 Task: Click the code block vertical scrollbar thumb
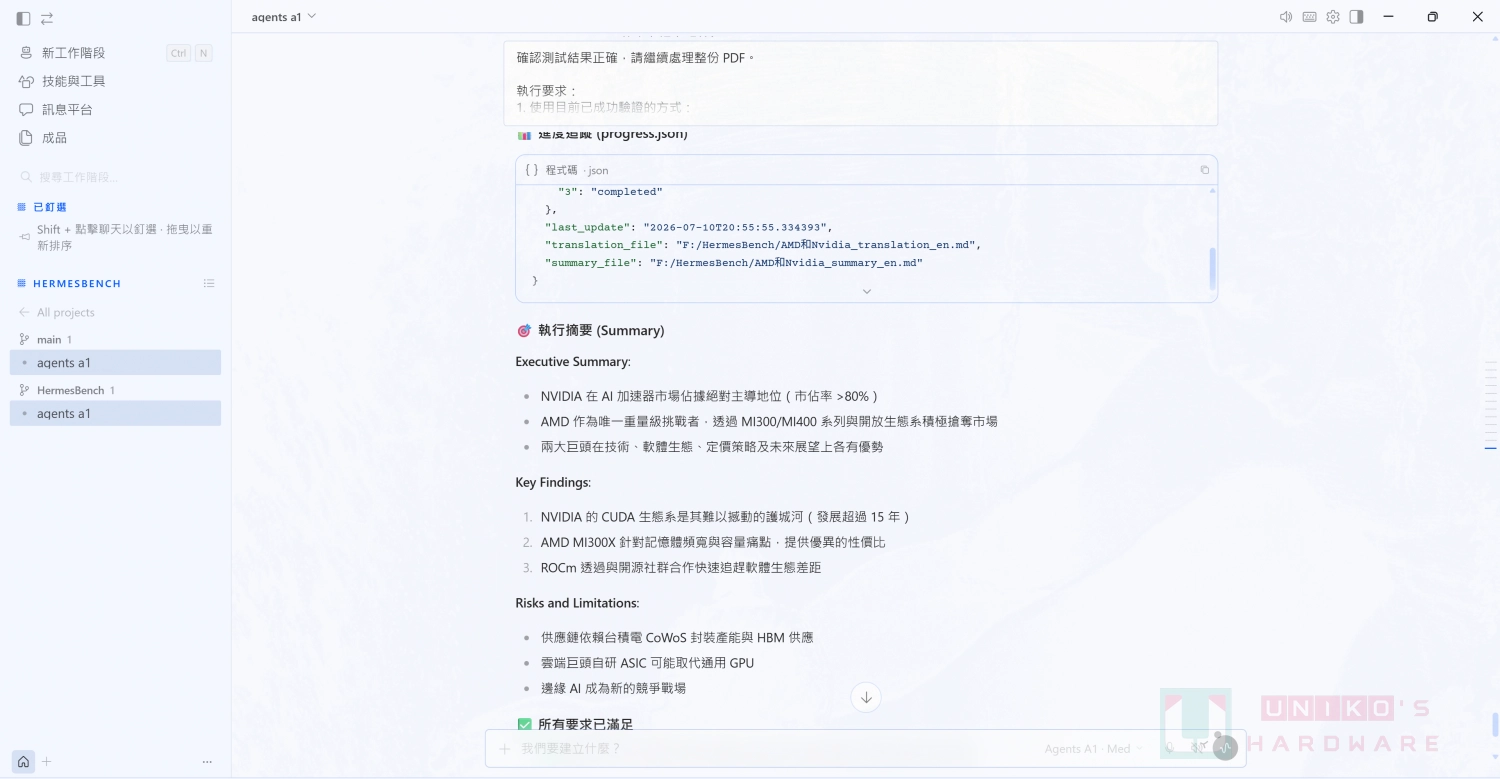coord(1213,268)
